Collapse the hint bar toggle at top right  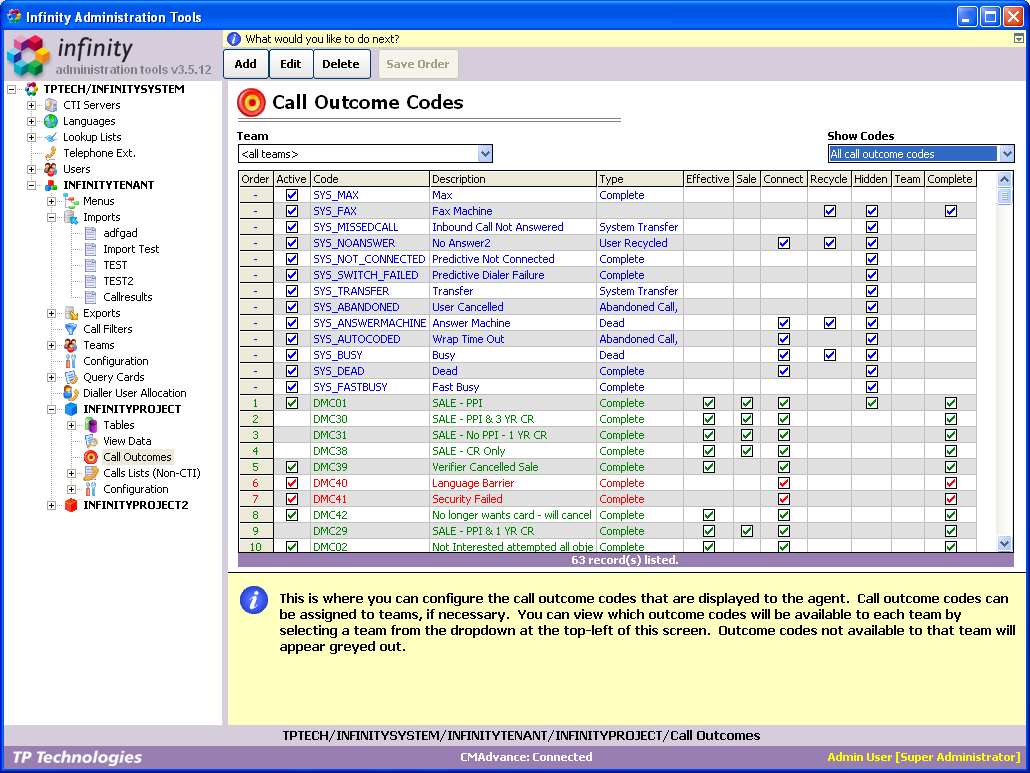coord(1018,39)
